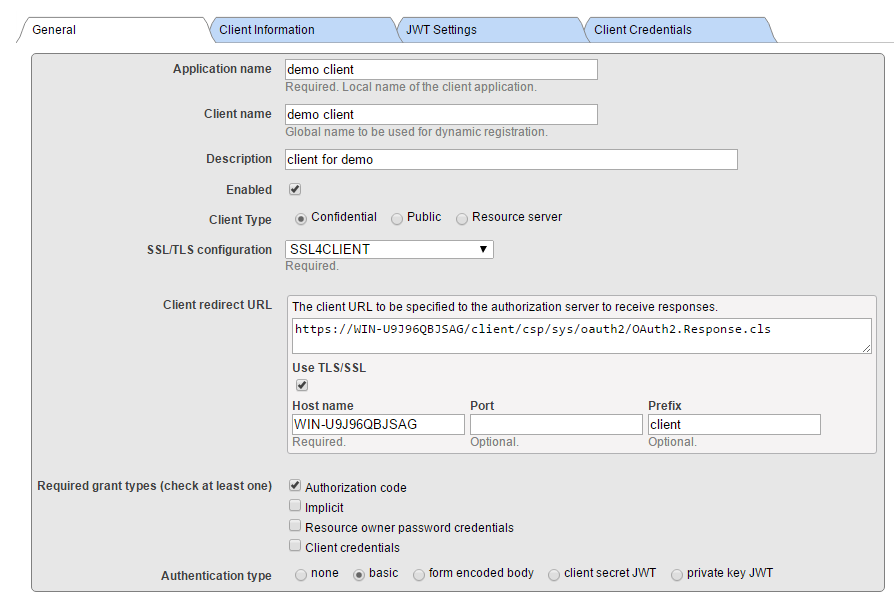Select basic authentication type
The image size is (894, 605).
359,575
